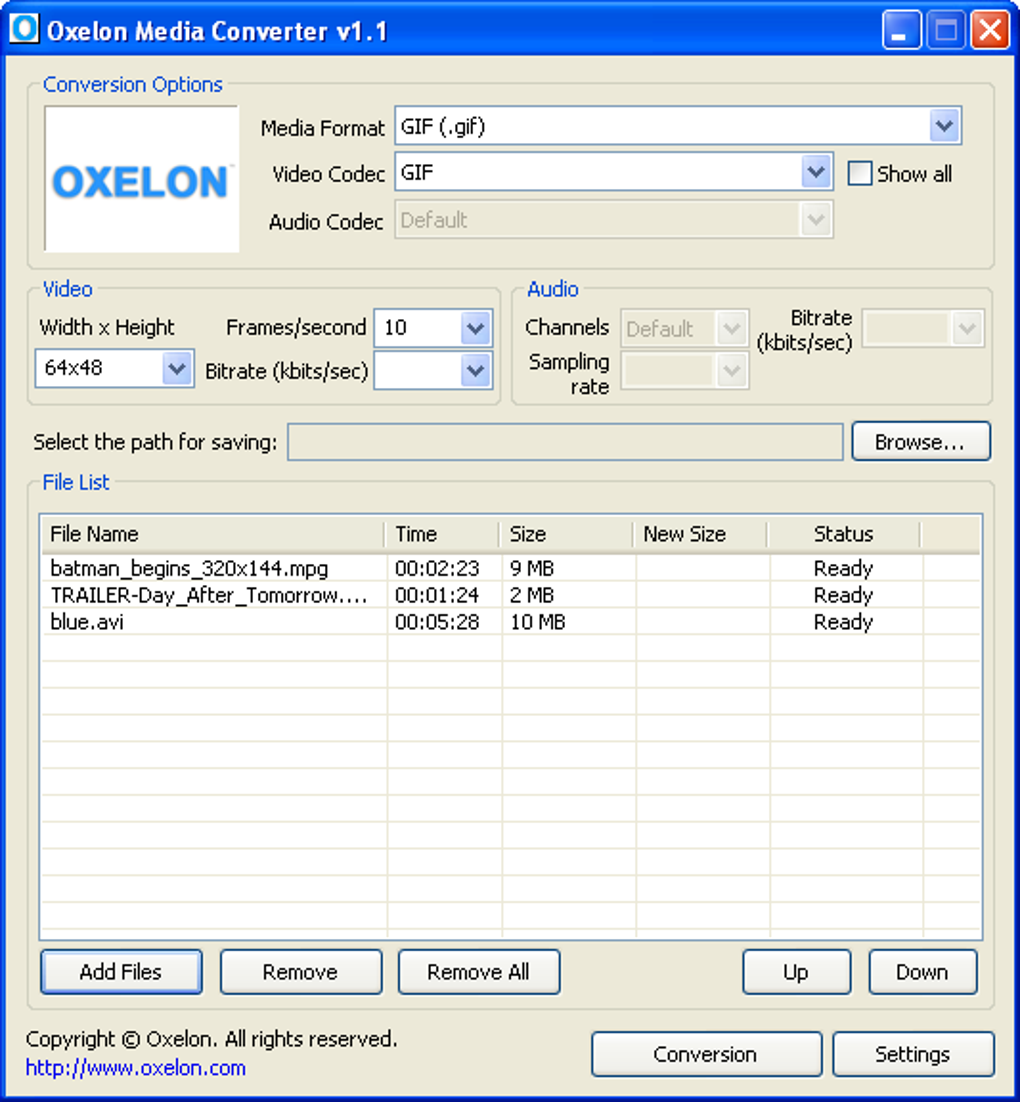1020x1102 pixels.
Task: Click the 00:01:24 time cell
Action: click(437, 596)
